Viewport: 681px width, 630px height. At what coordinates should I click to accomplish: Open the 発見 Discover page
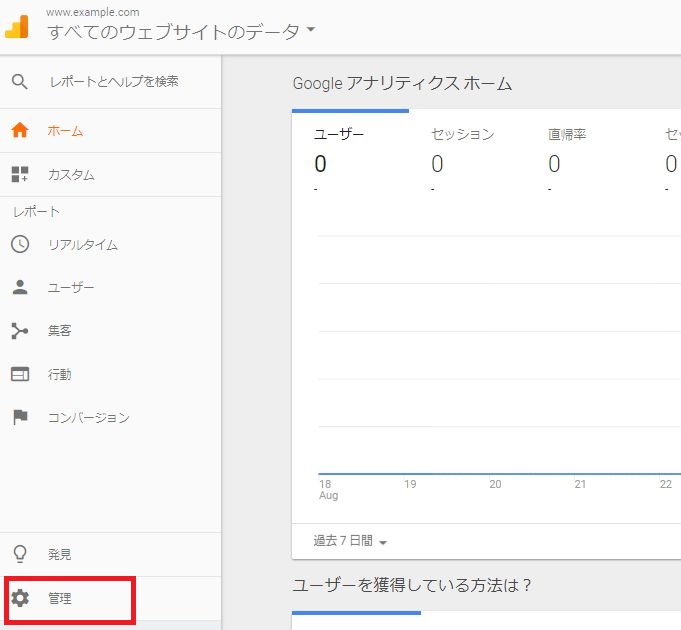110,554
